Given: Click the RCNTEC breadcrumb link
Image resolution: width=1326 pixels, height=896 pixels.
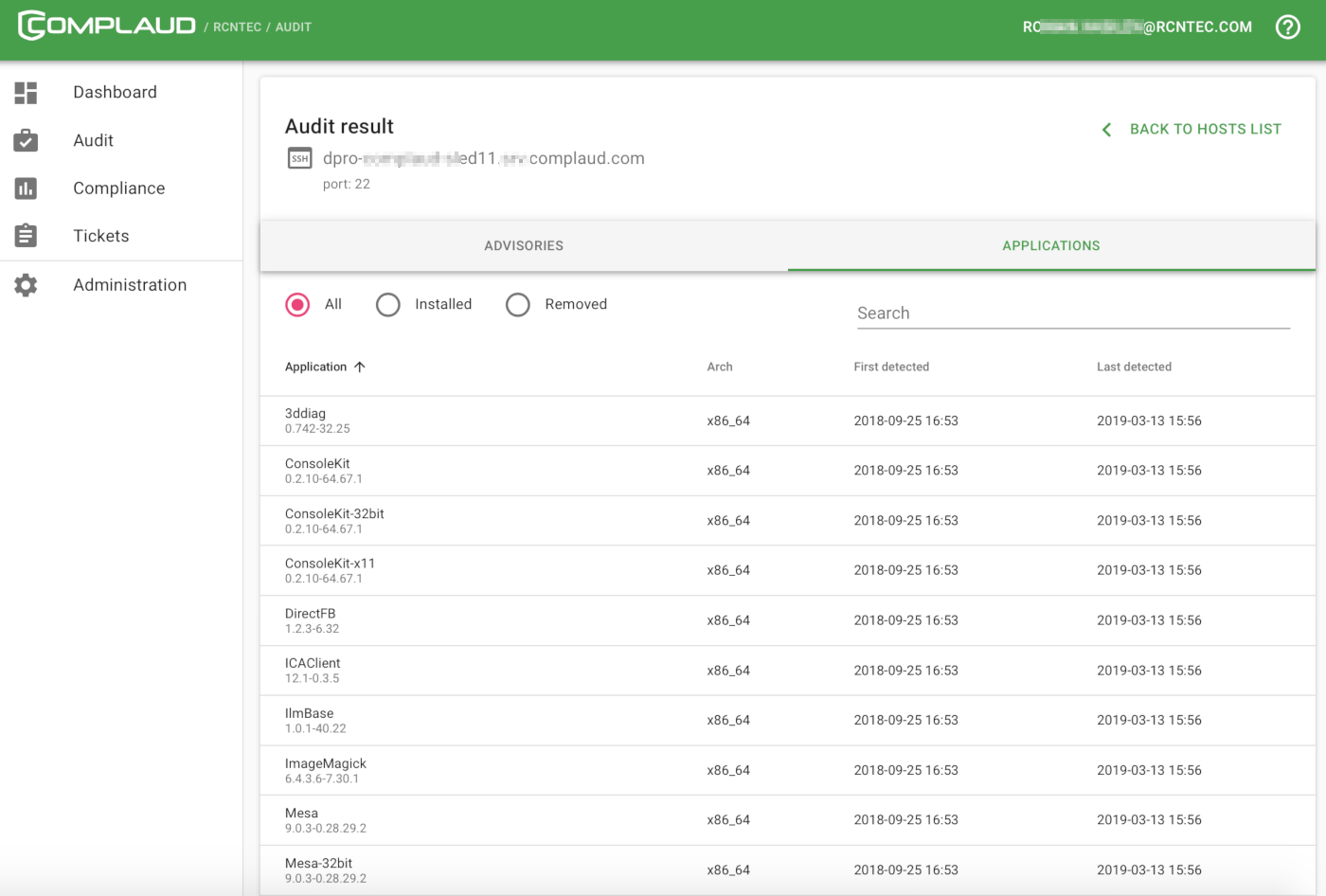Looking at the screenshot, I should pos(237,27).
